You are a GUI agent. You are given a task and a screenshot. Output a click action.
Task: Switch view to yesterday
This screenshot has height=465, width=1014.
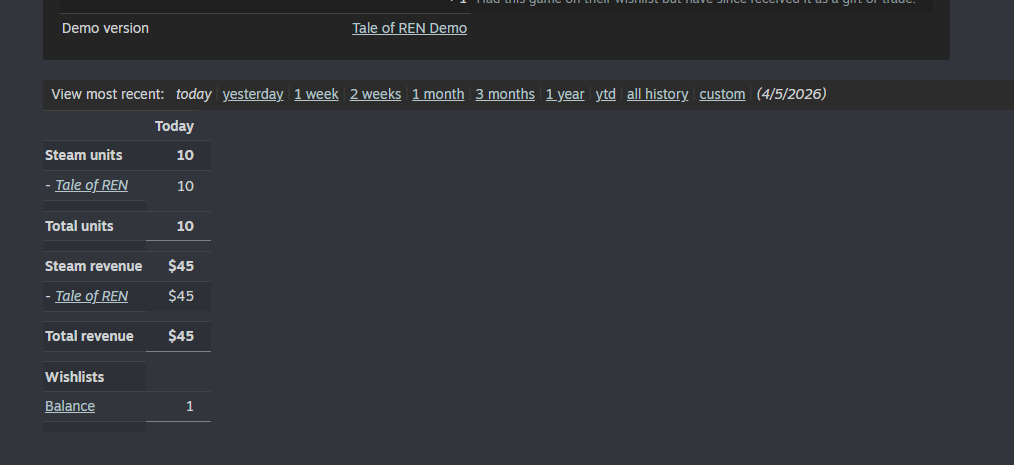253,94
